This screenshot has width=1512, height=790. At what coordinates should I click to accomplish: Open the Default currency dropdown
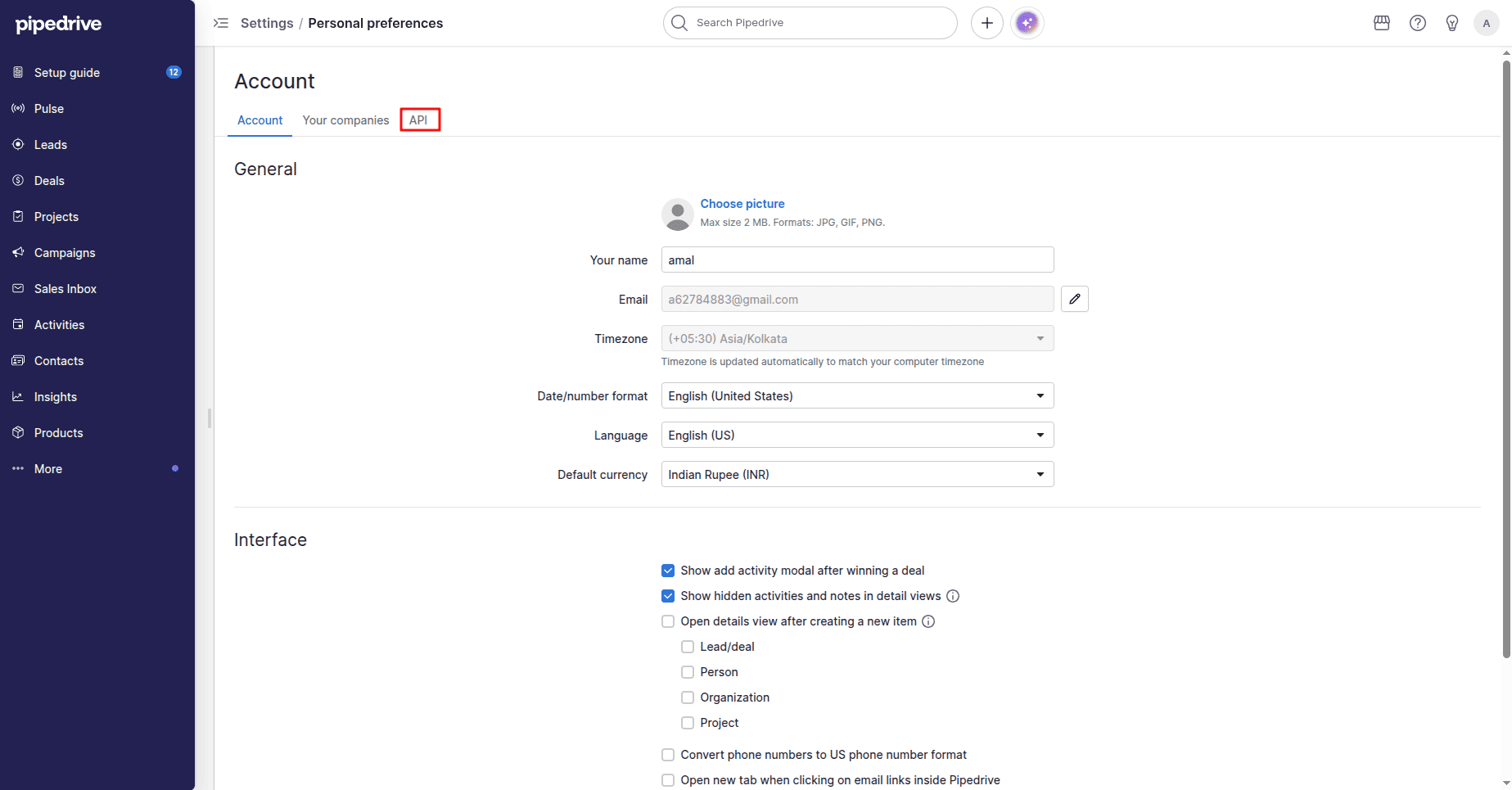coord(857,474)
